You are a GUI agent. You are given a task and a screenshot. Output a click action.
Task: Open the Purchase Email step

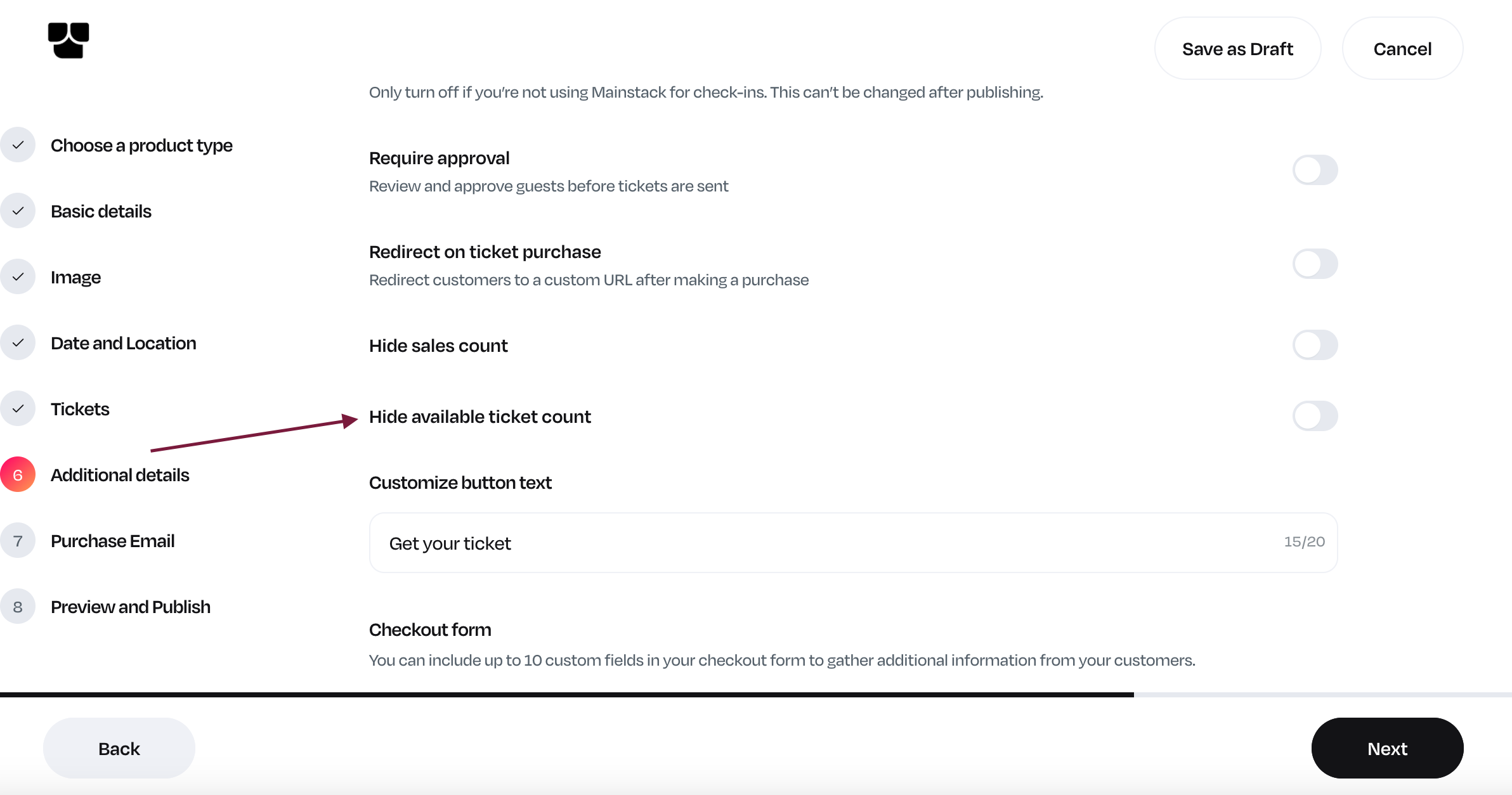[x=113, y=541]
